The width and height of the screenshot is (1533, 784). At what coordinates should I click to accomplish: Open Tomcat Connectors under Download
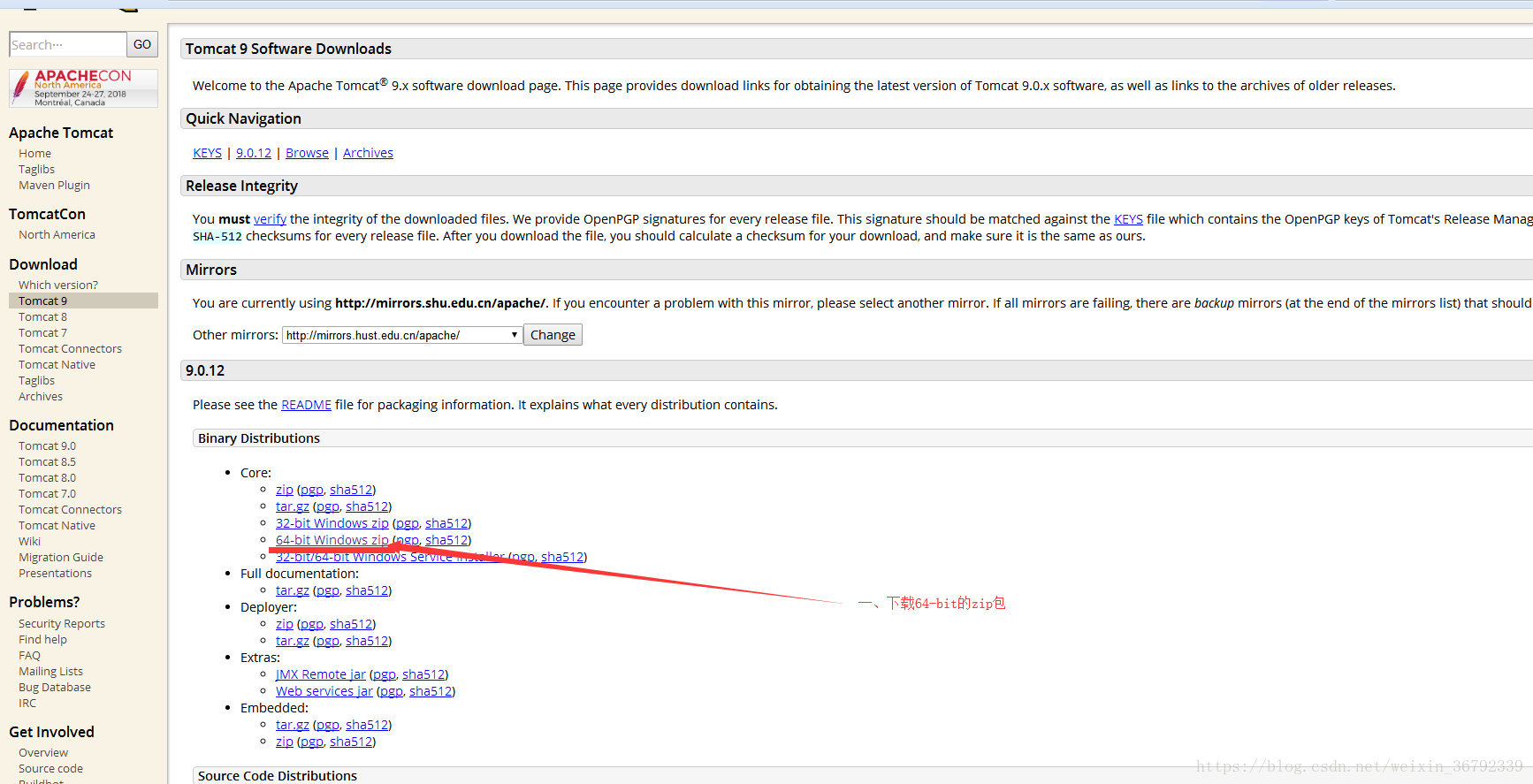coord(70,348)
